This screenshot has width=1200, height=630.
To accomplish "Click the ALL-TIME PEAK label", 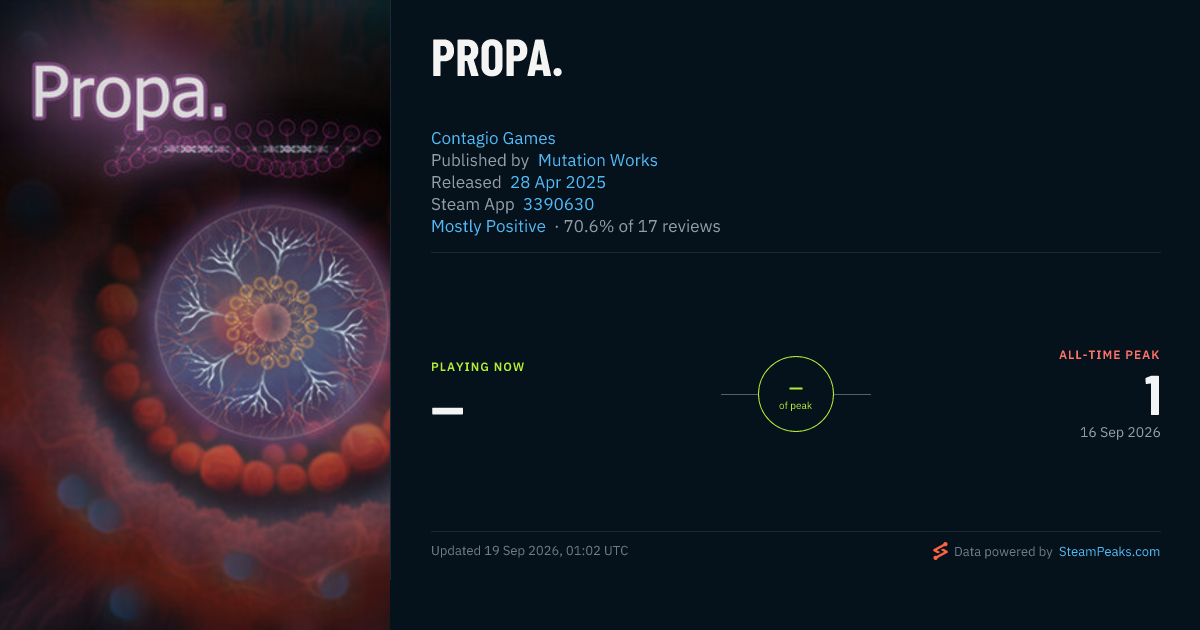I will coord(1110,355).
